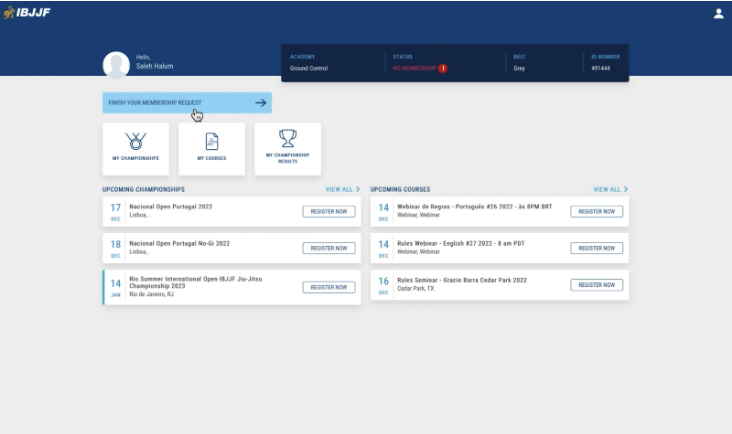This screenshot has height=434, width=732.
Task: Open My Courses document tile
Action: 211,148
